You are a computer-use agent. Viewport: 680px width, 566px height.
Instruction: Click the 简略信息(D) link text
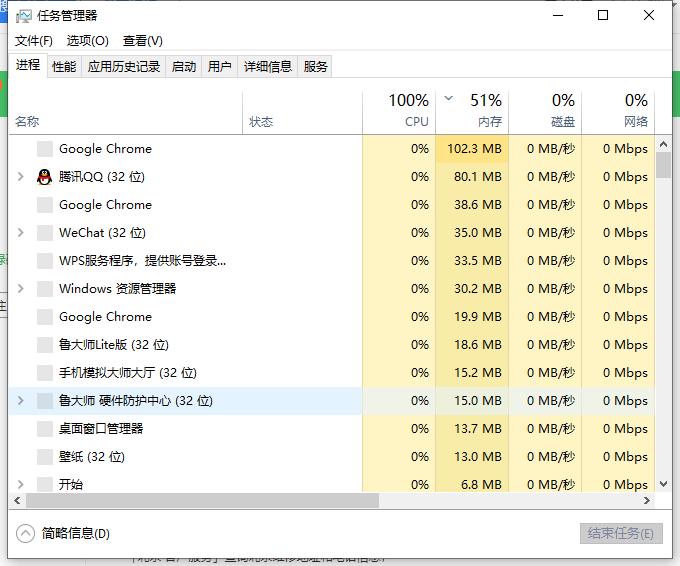click(x=76, y=533)
